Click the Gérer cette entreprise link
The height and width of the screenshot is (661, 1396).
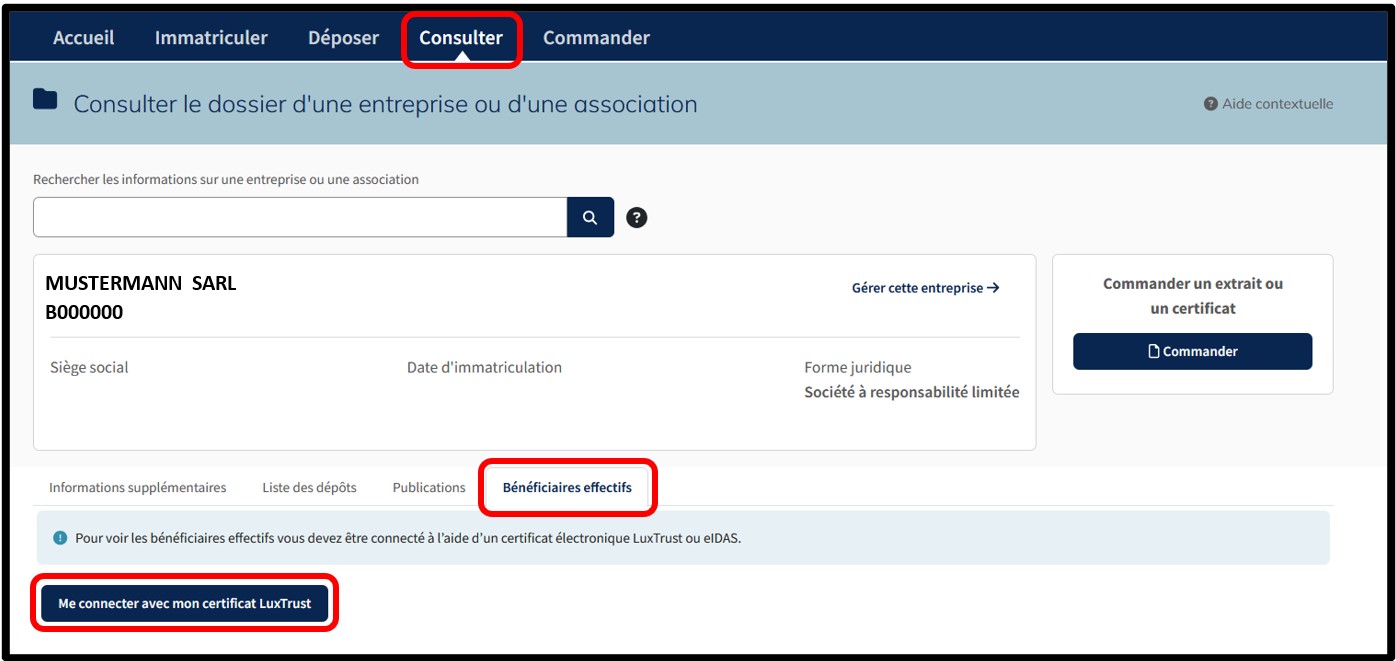pos(925,288)
